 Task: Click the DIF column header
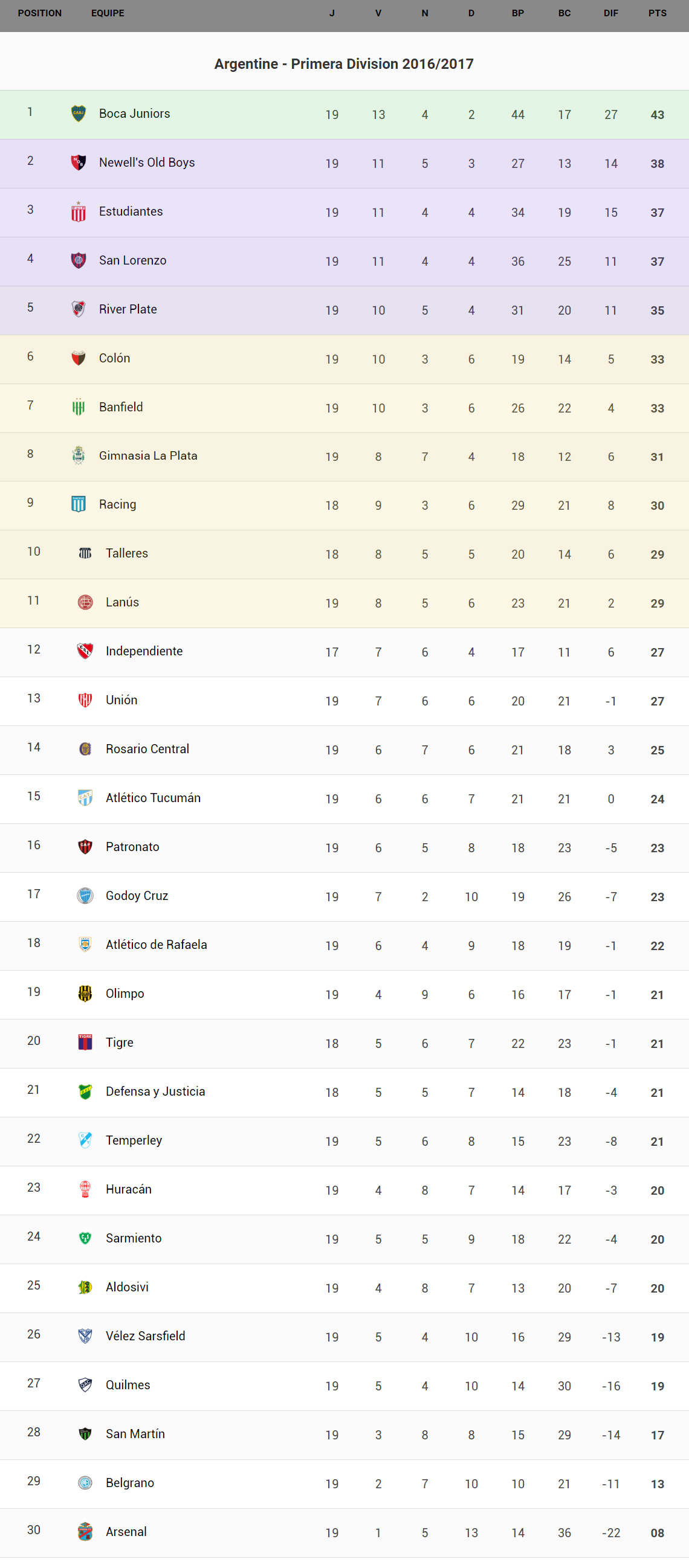(610, 13)
